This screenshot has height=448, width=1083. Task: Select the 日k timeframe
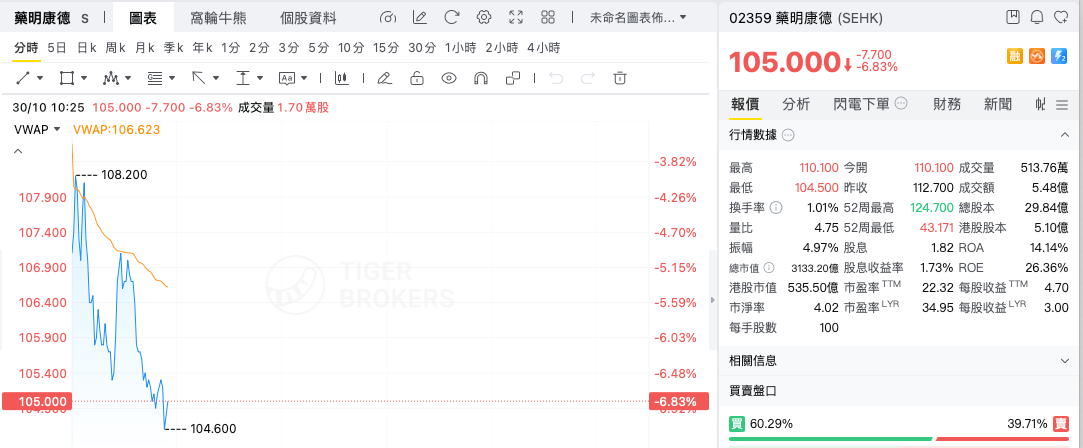click(x=87, y=48)
